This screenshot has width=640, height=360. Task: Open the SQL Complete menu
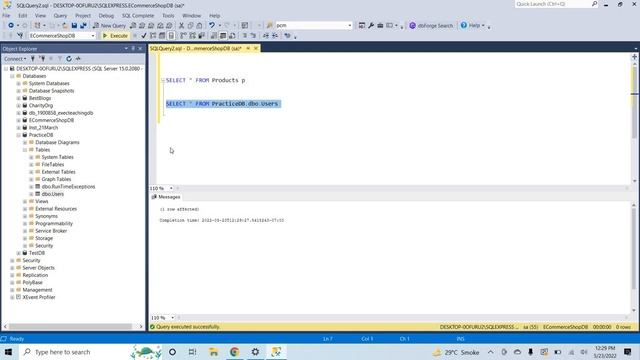(x=138, y=16)
